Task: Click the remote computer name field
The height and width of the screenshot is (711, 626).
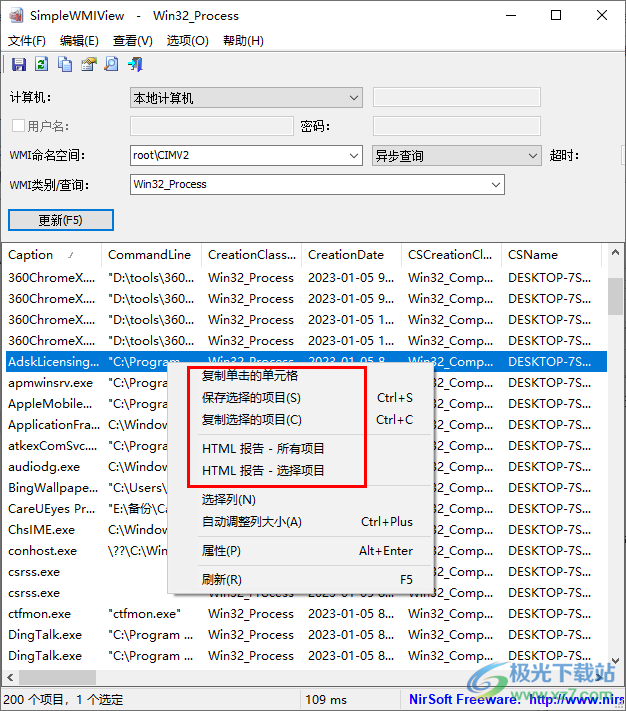Action: (x=457, y=97)
